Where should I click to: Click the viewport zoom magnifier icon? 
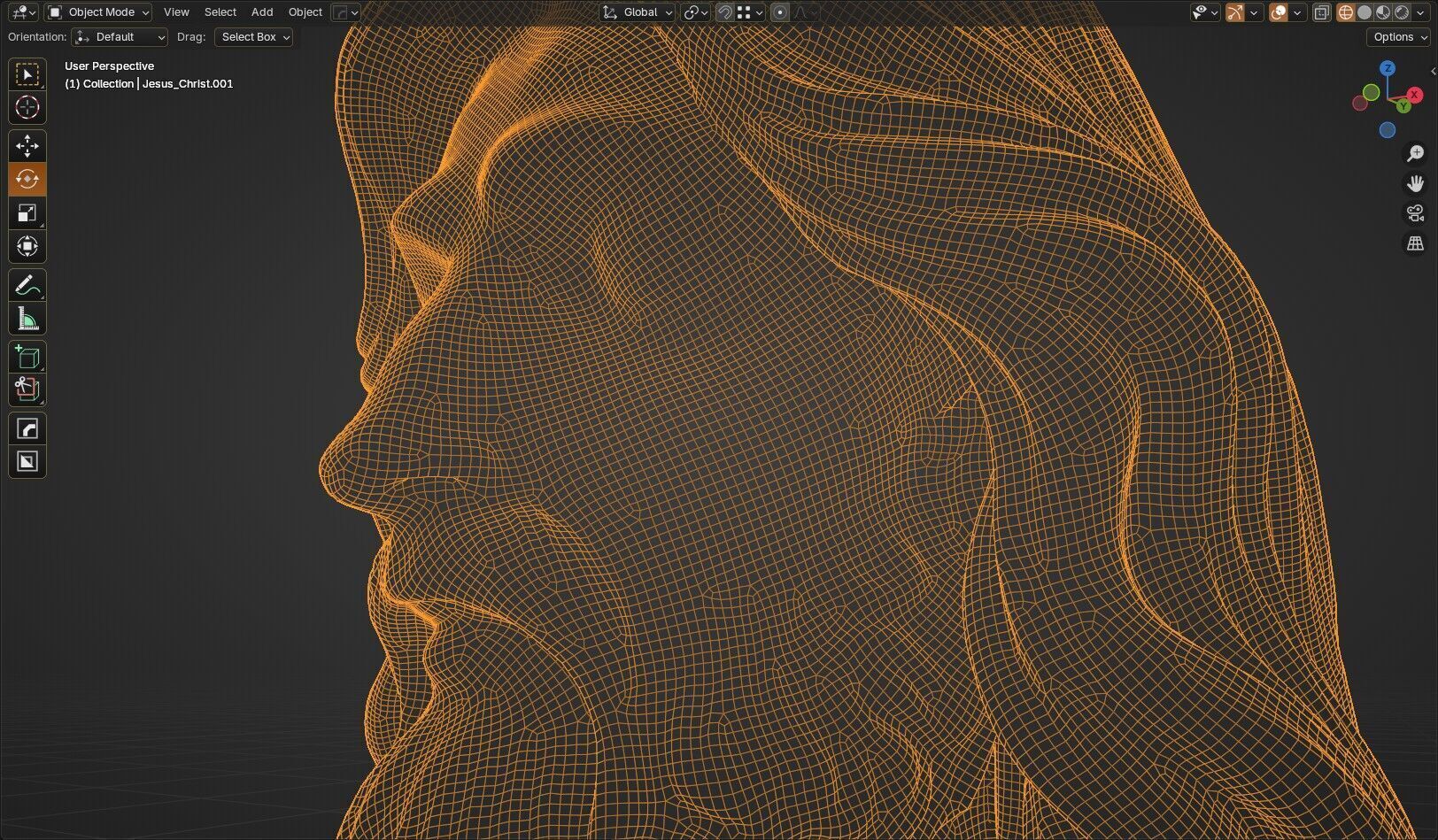[x=1415, y=153]
